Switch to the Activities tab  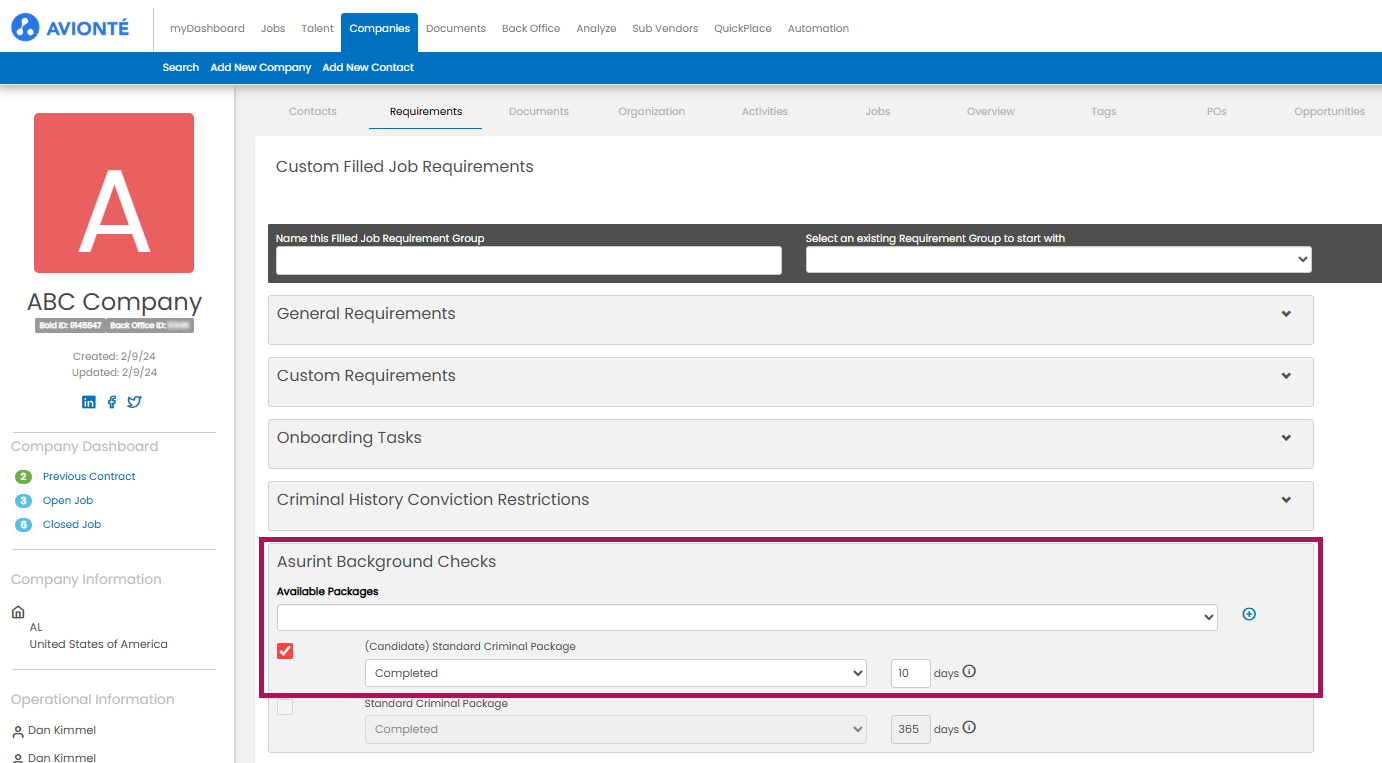[x=765, y=111]
